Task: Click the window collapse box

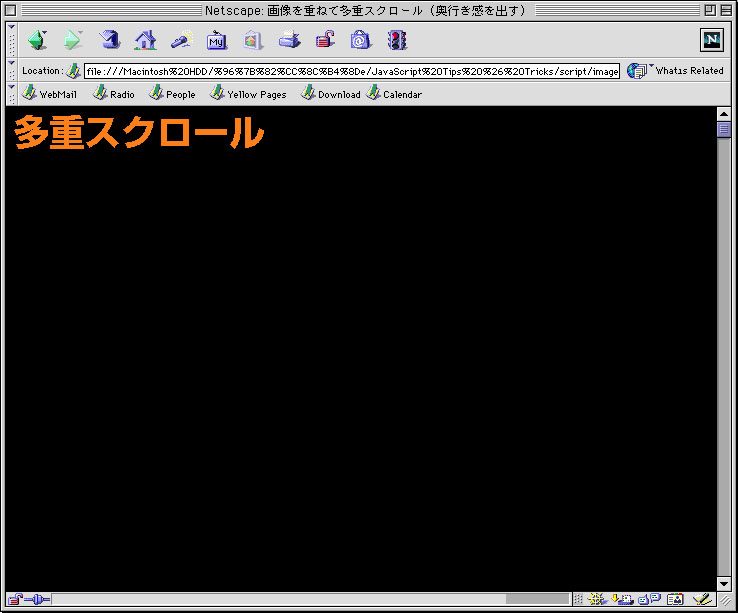Action: coord(726,10)
